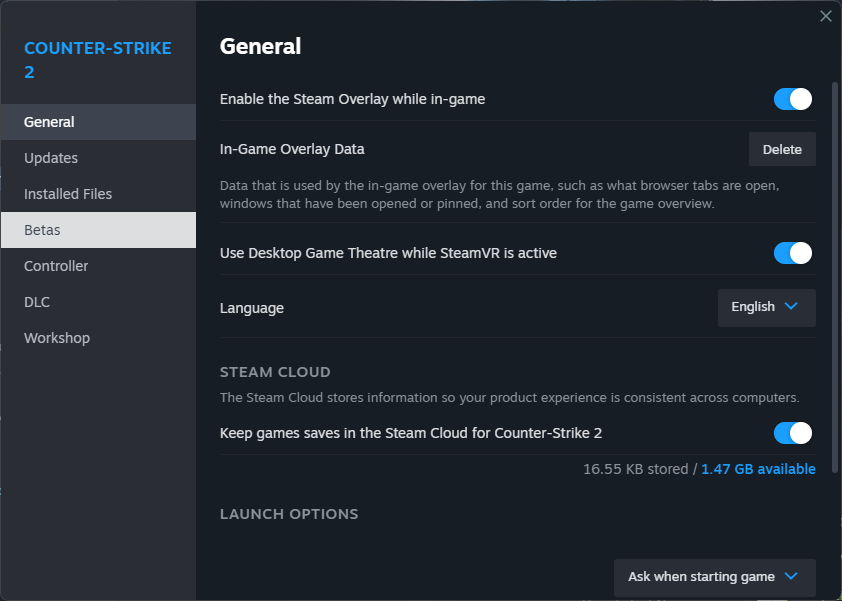Delete the In-Game Overlay Data
The height and width of the screenshot is (601, 842).
(782, 149)
